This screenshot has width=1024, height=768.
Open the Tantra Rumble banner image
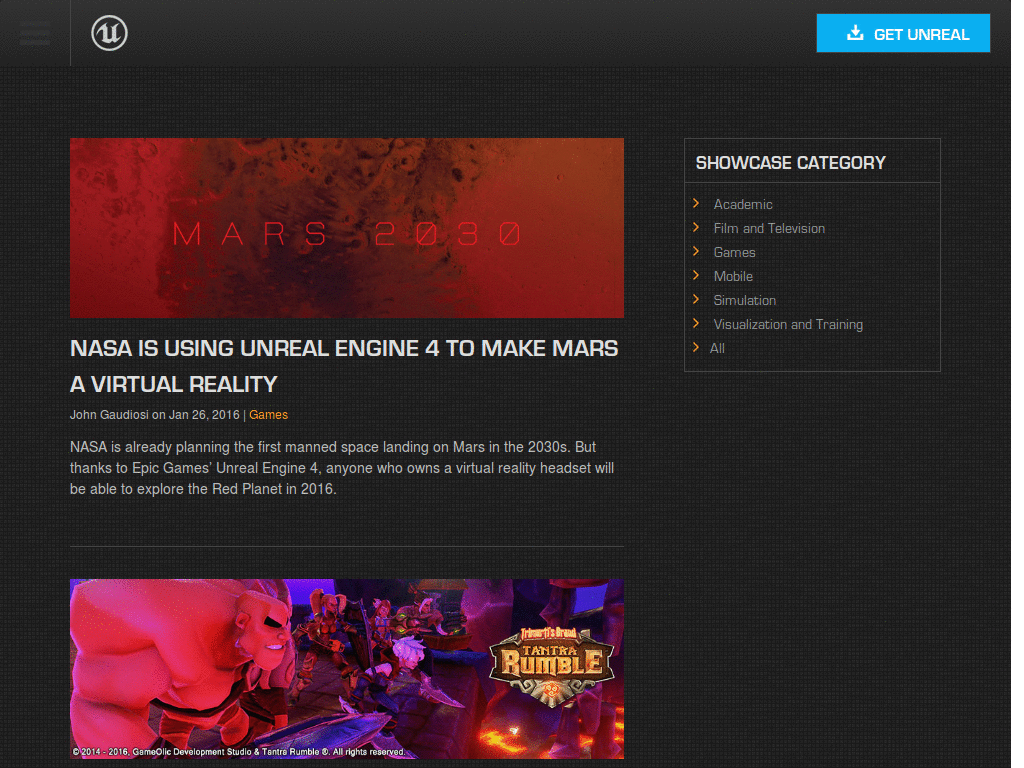coord(347,669)
